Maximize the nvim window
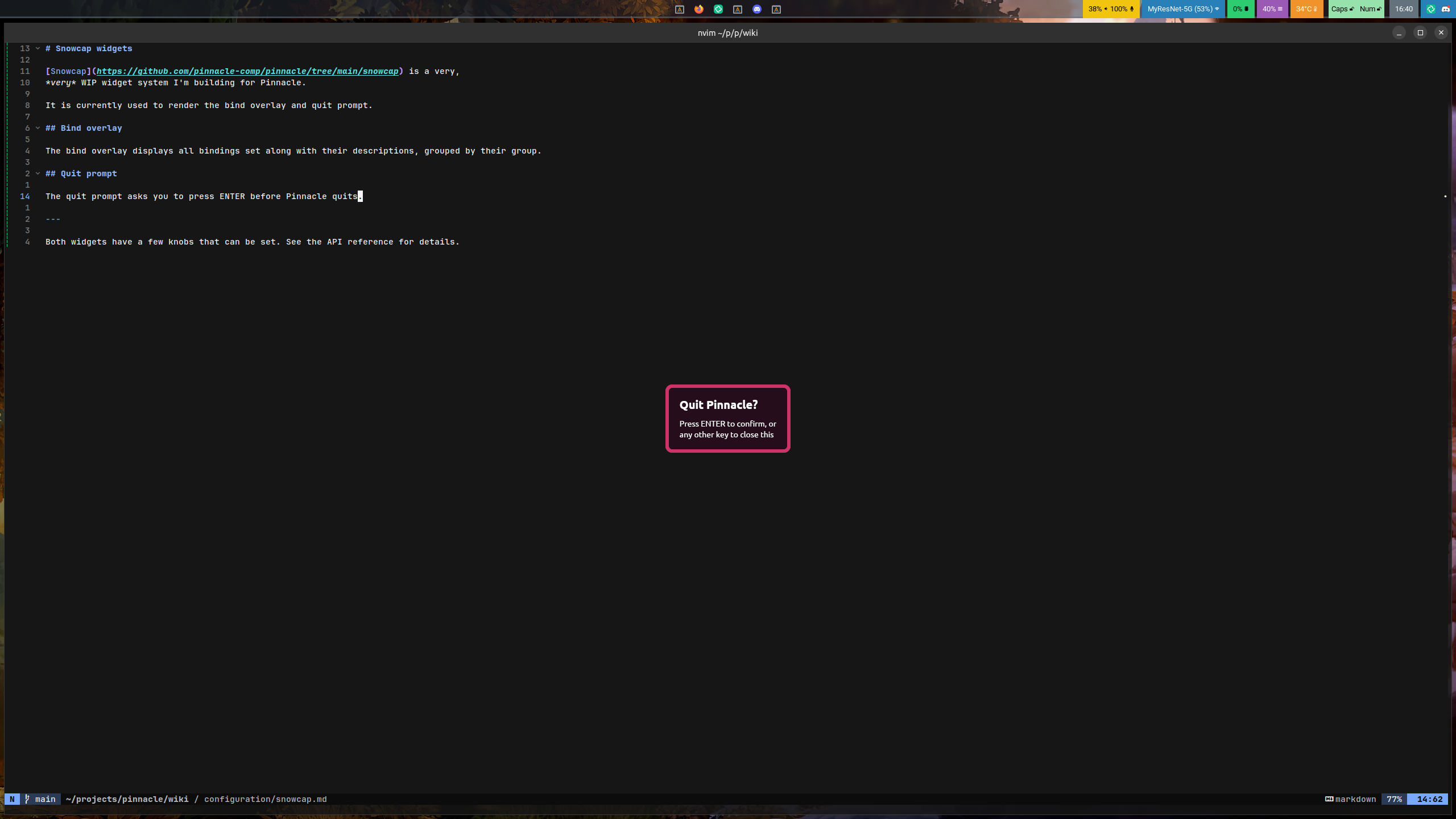1456x819 pixels. click(x=1420, y=32)
